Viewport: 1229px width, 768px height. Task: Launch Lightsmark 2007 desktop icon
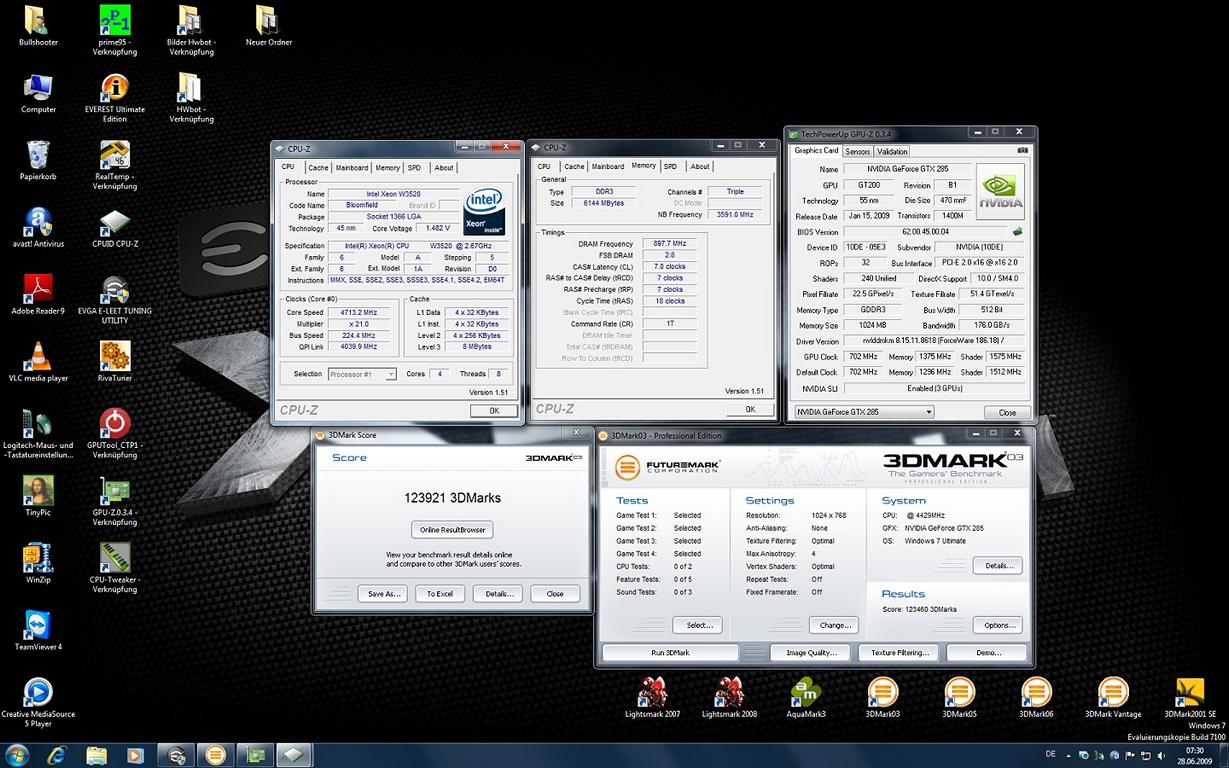point(652,691)
